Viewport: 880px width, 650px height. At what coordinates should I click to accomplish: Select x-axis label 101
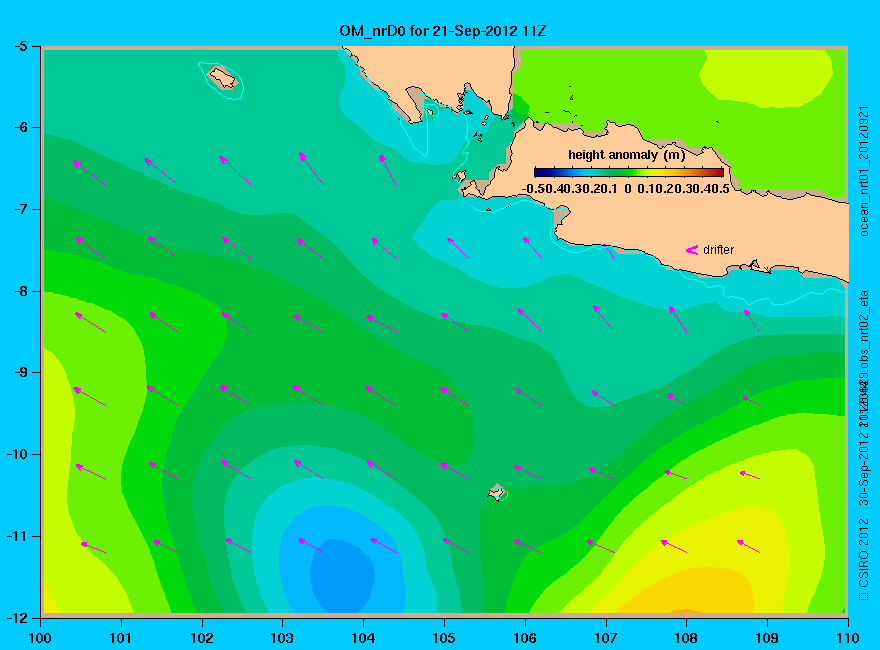point(121,638)
